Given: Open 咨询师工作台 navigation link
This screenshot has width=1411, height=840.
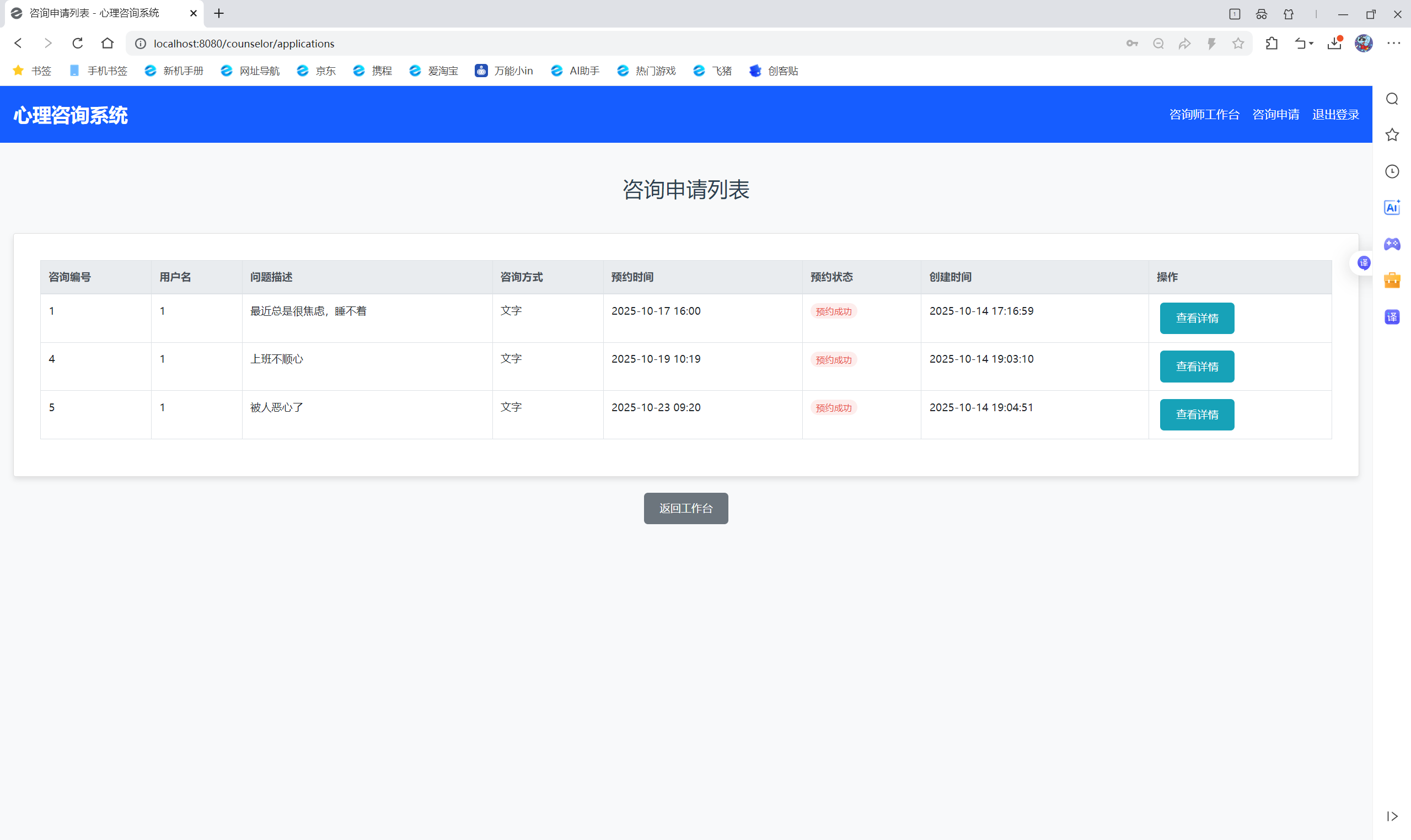Looking at the screenshot, I should click(1204, 114).
